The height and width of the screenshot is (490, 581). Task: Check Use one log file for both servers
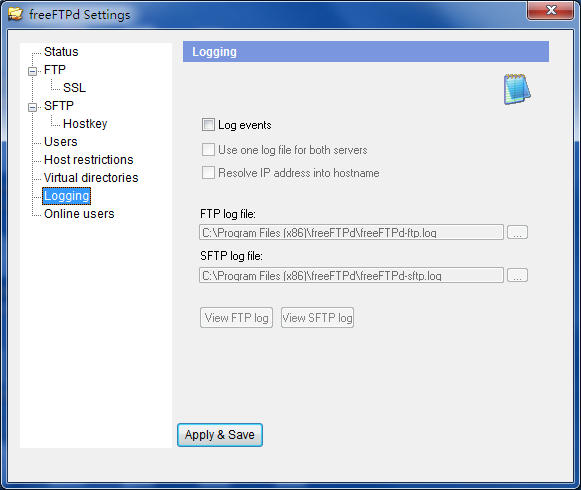(208, 150)
